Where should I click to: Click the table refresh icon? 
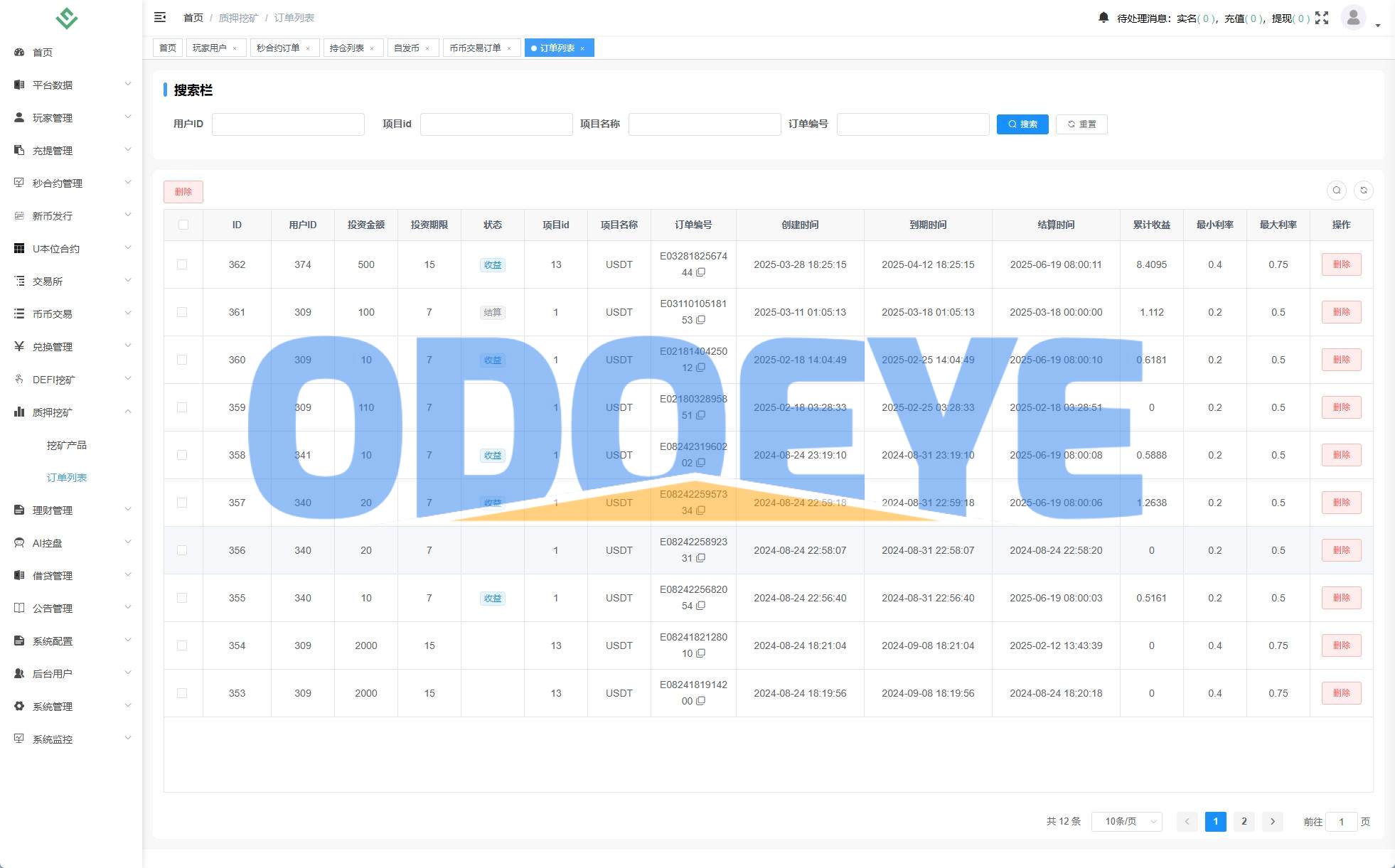(1363, 191)
